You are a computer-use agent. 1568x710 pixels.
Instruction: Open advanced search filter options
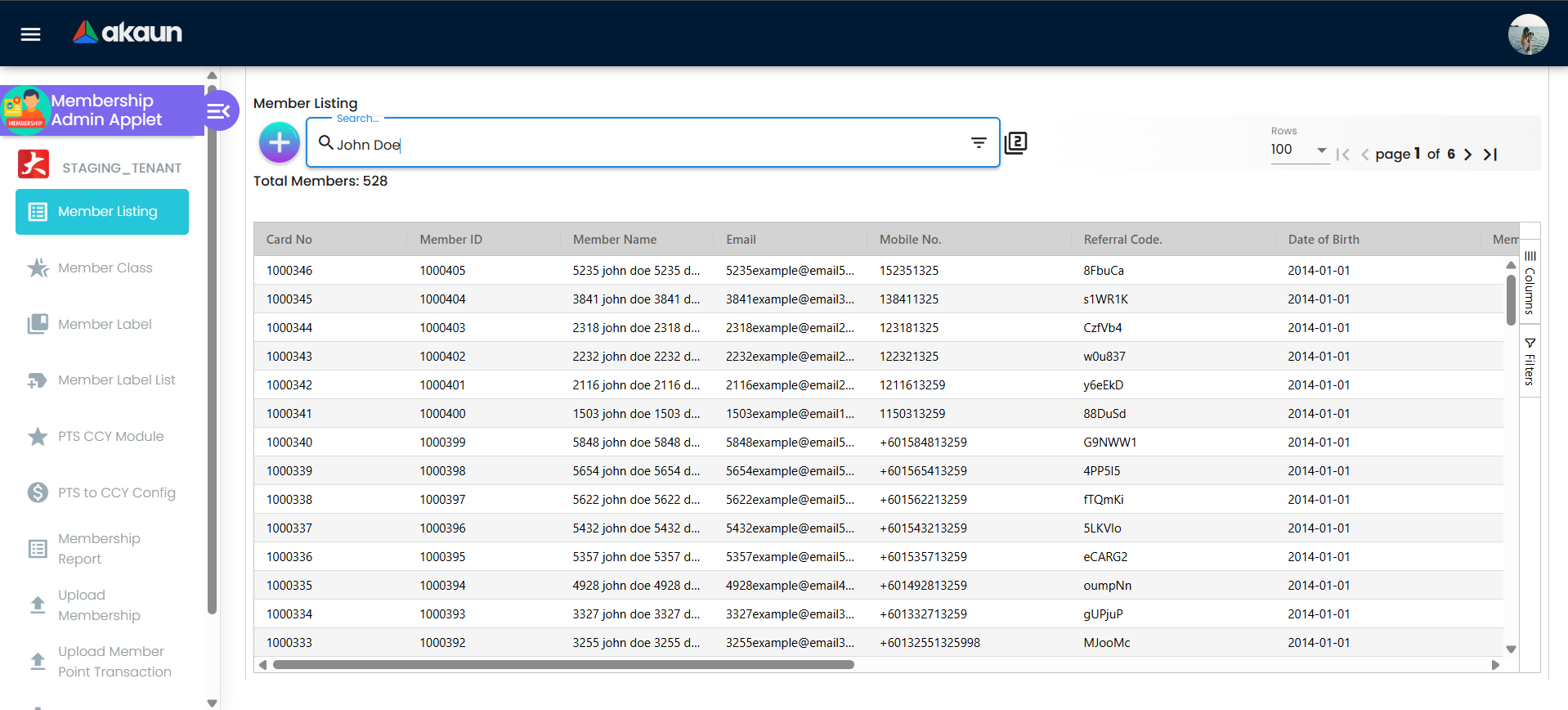tap(979, 143)
